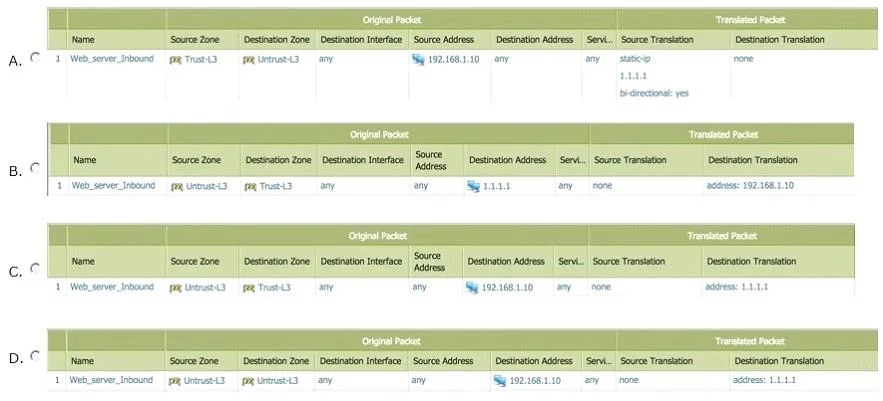The image size is (883, 401).
Task: Click row number 1 in table A
Action: (x=58, y=59)
